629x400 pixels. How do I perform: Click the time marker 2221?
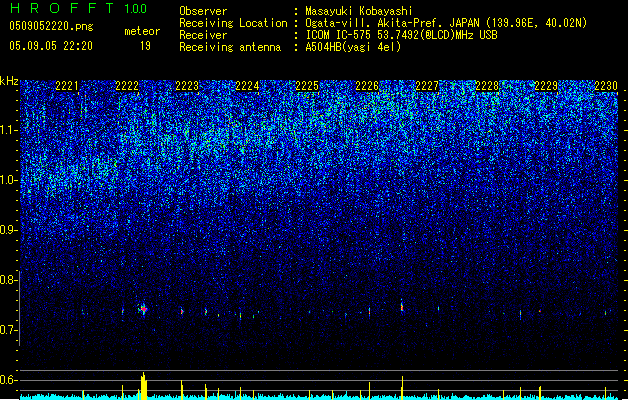(67, 86)
